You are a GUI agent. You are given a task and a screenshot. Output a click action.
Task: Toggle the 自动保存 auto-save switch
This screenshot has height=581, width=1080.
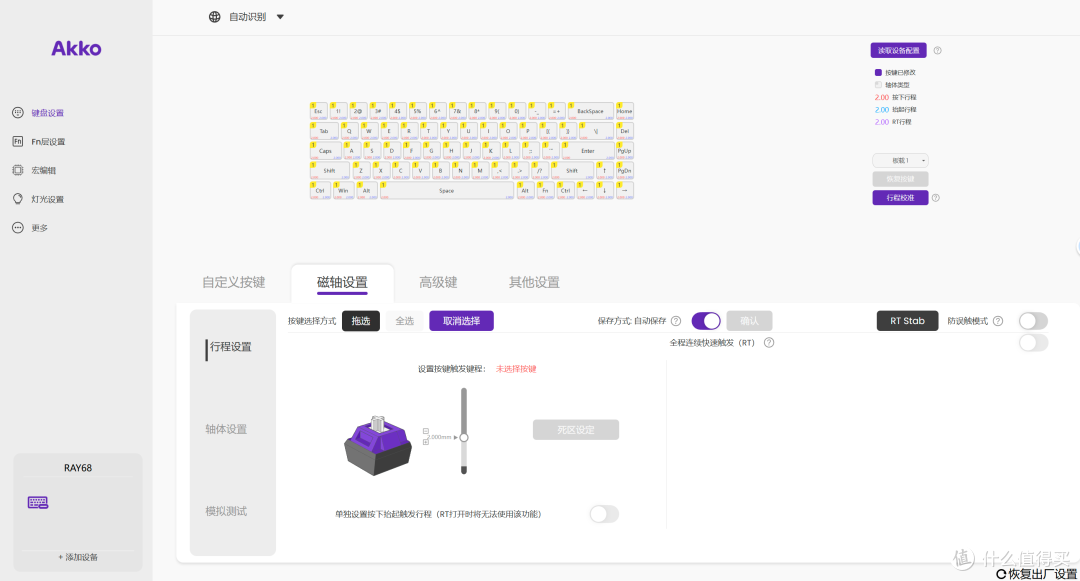click(706, 321)
